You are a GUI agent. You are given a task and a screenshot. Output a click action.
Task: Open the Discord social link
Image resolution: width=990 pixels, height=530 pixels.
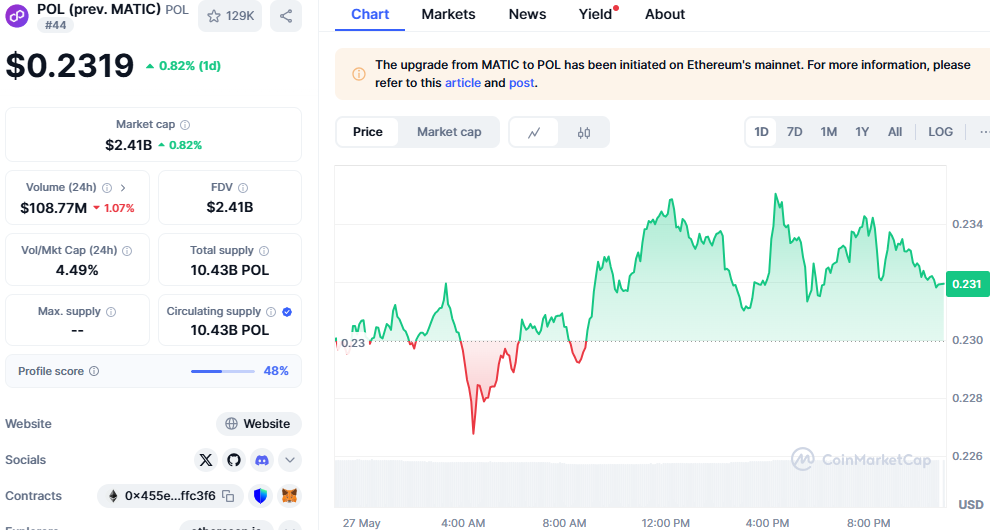(x=261, y=460)
